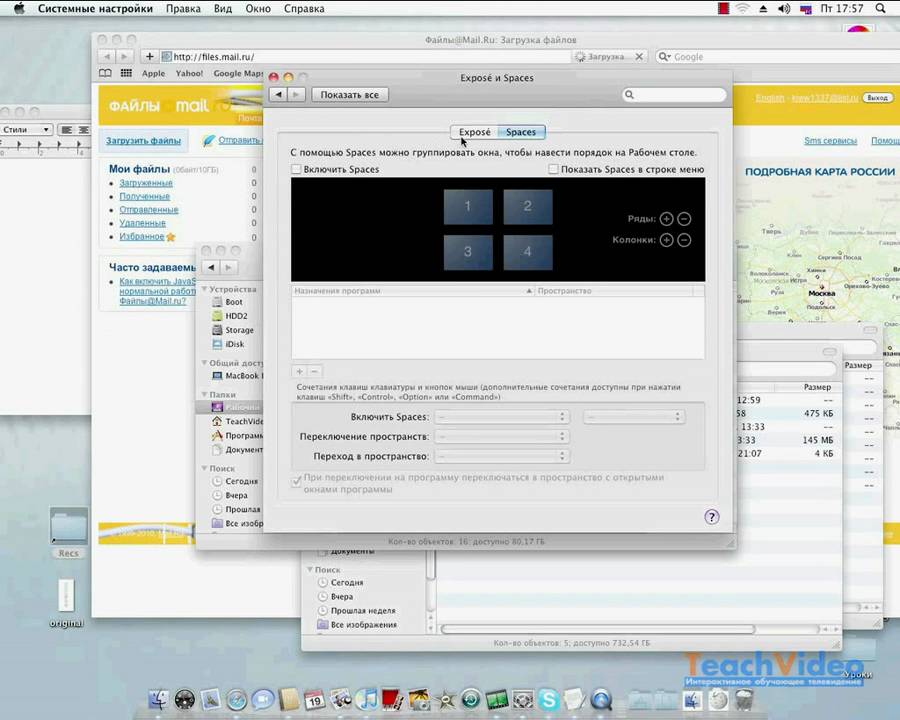Open Photo Booth from the Dock
900x720 pixels.
(x=393, y=699)
